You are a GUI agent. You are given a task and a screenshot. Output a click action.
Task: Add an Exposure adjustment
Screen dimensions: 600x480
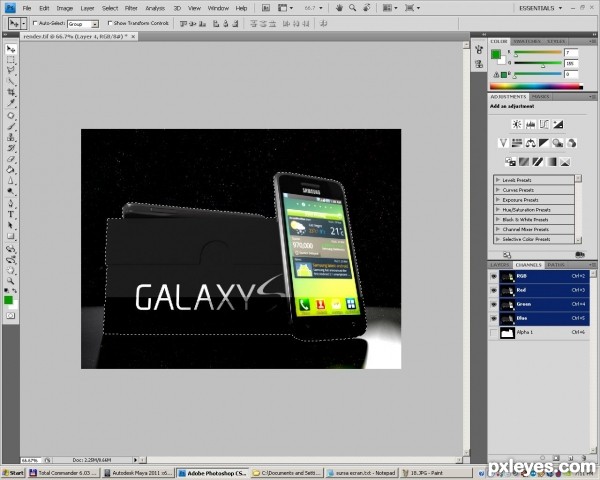pyautogui.click(x=558, y=124)
